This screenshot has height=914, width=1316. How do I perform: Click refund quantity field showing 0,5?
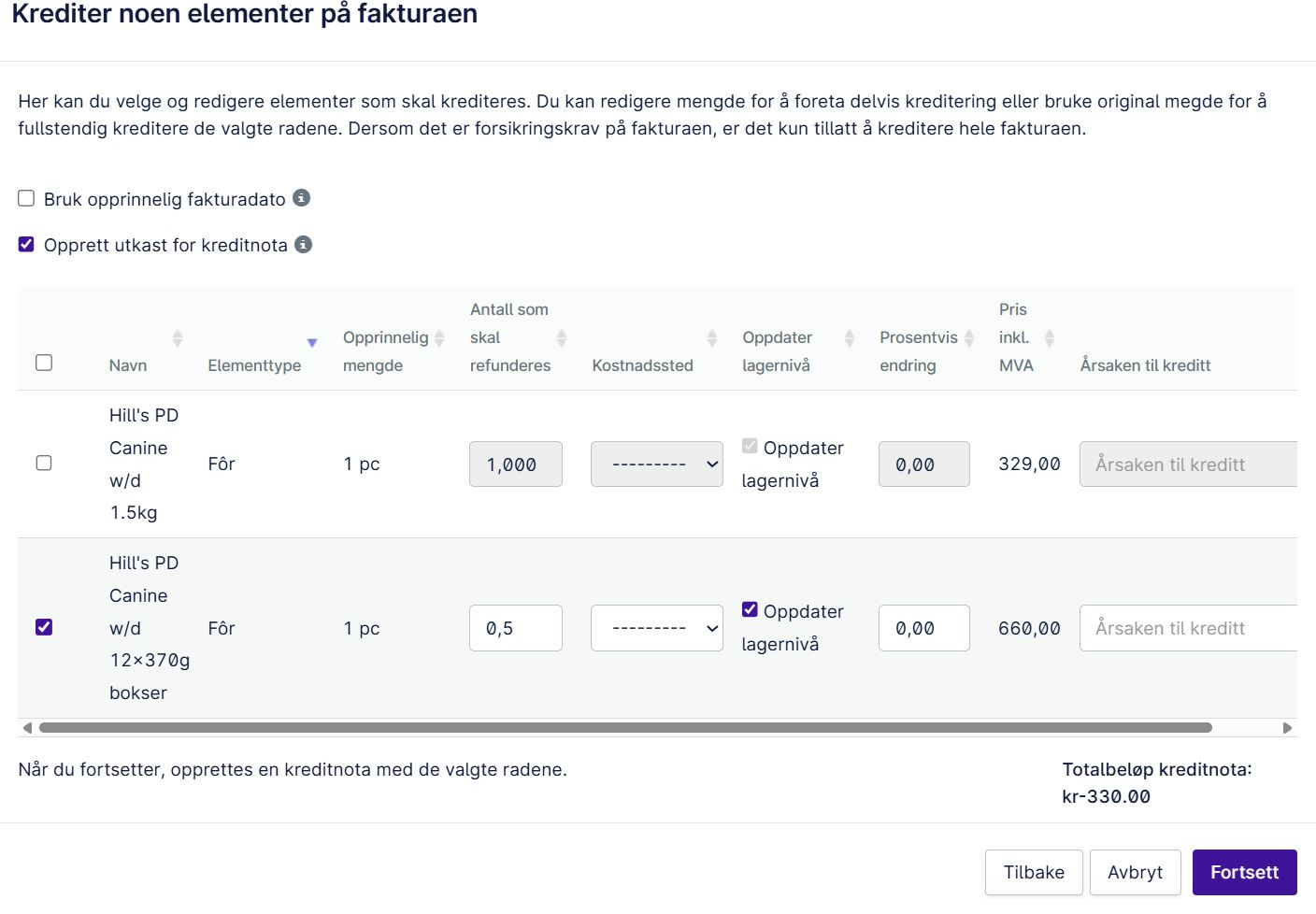pos(516,628)
